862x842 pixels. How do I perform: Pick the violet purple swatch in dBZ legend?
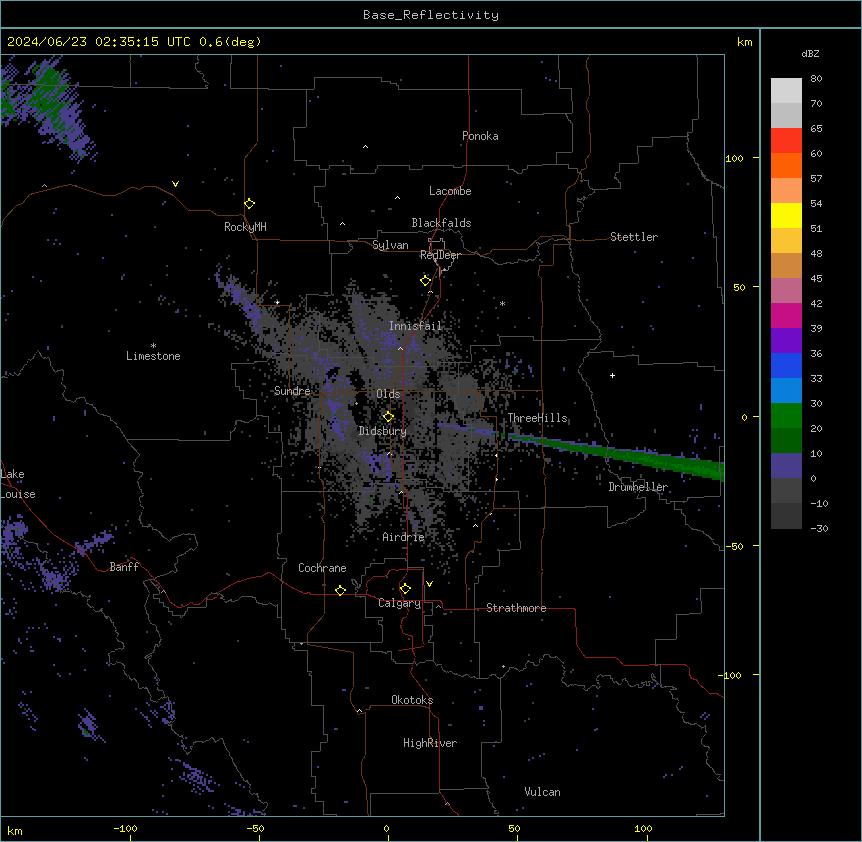point(786,341)
